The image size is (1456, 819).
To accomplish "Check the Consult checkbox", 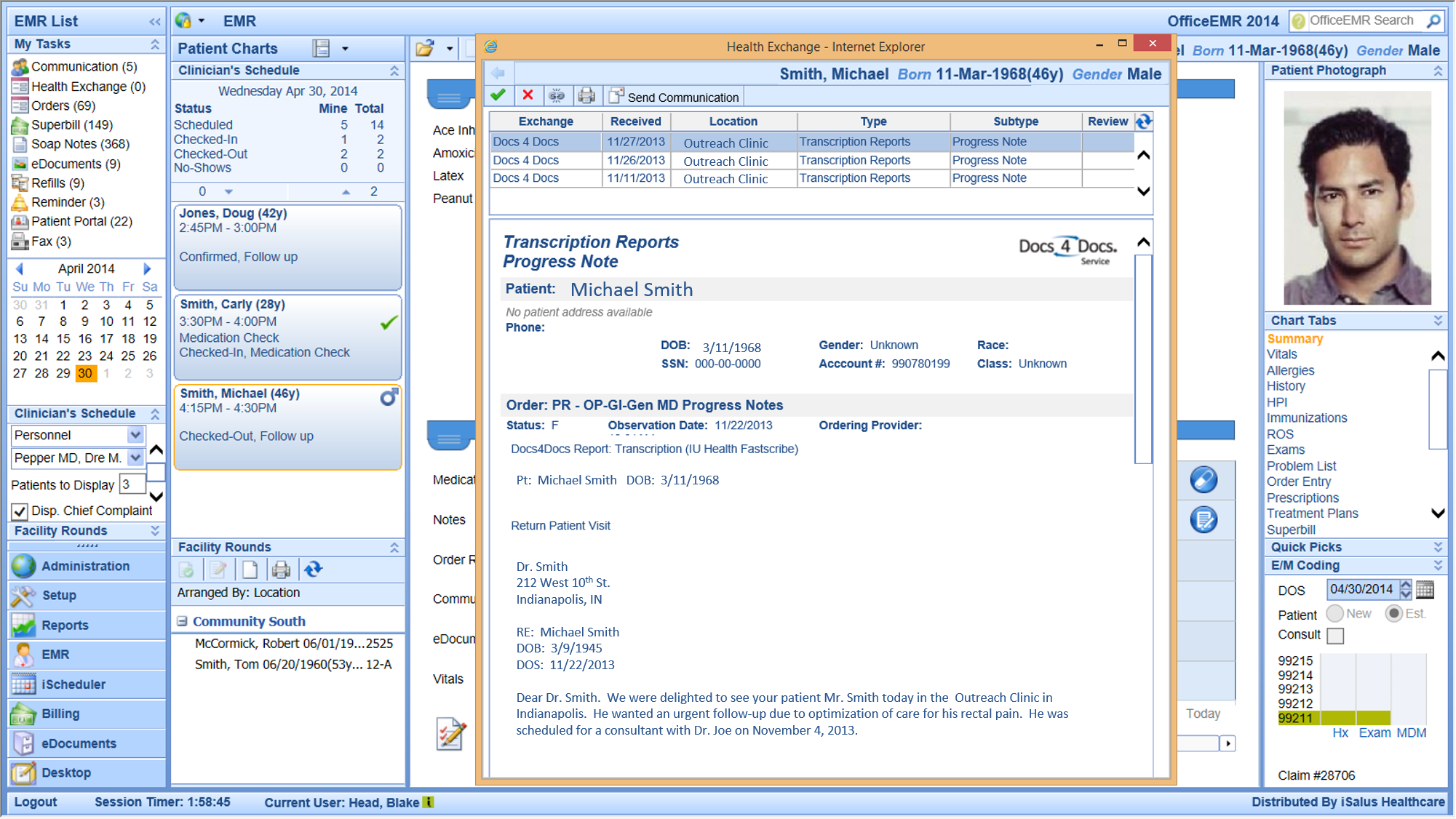I will [x=1335, y=635].
